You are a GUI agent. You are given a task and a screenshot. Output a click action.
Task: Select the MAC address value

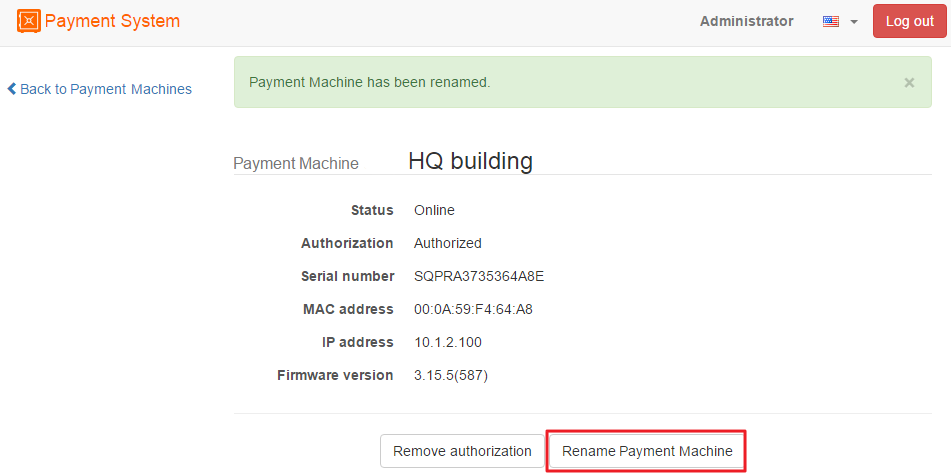(473, 309)
